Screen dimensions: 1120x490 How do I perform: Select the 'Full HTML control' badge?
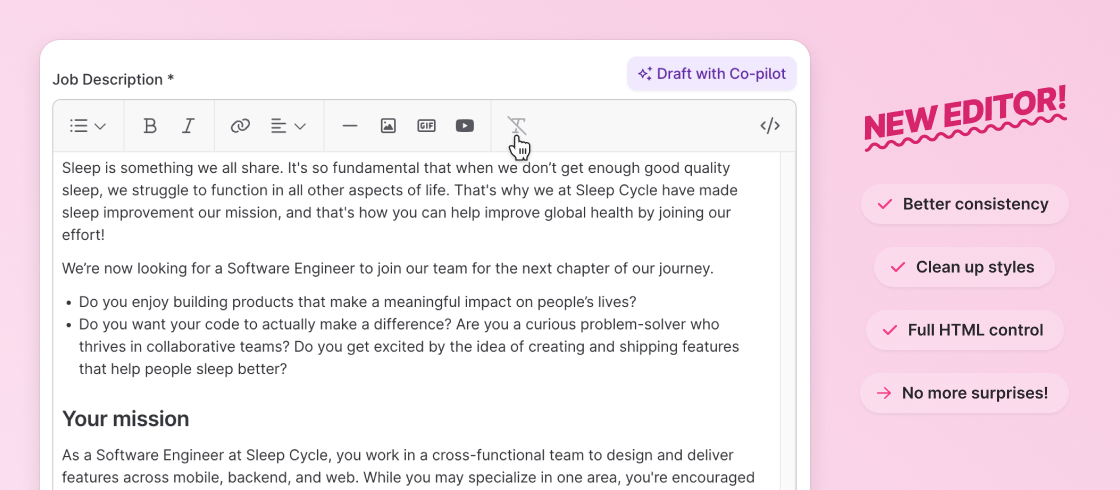tap(964, 330)
